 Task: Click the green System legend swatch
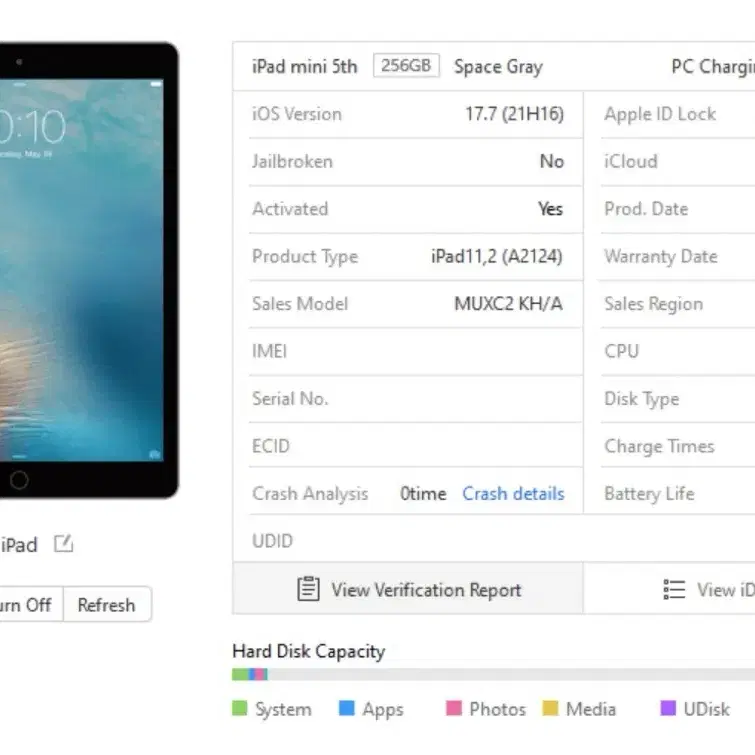(239, 708)
